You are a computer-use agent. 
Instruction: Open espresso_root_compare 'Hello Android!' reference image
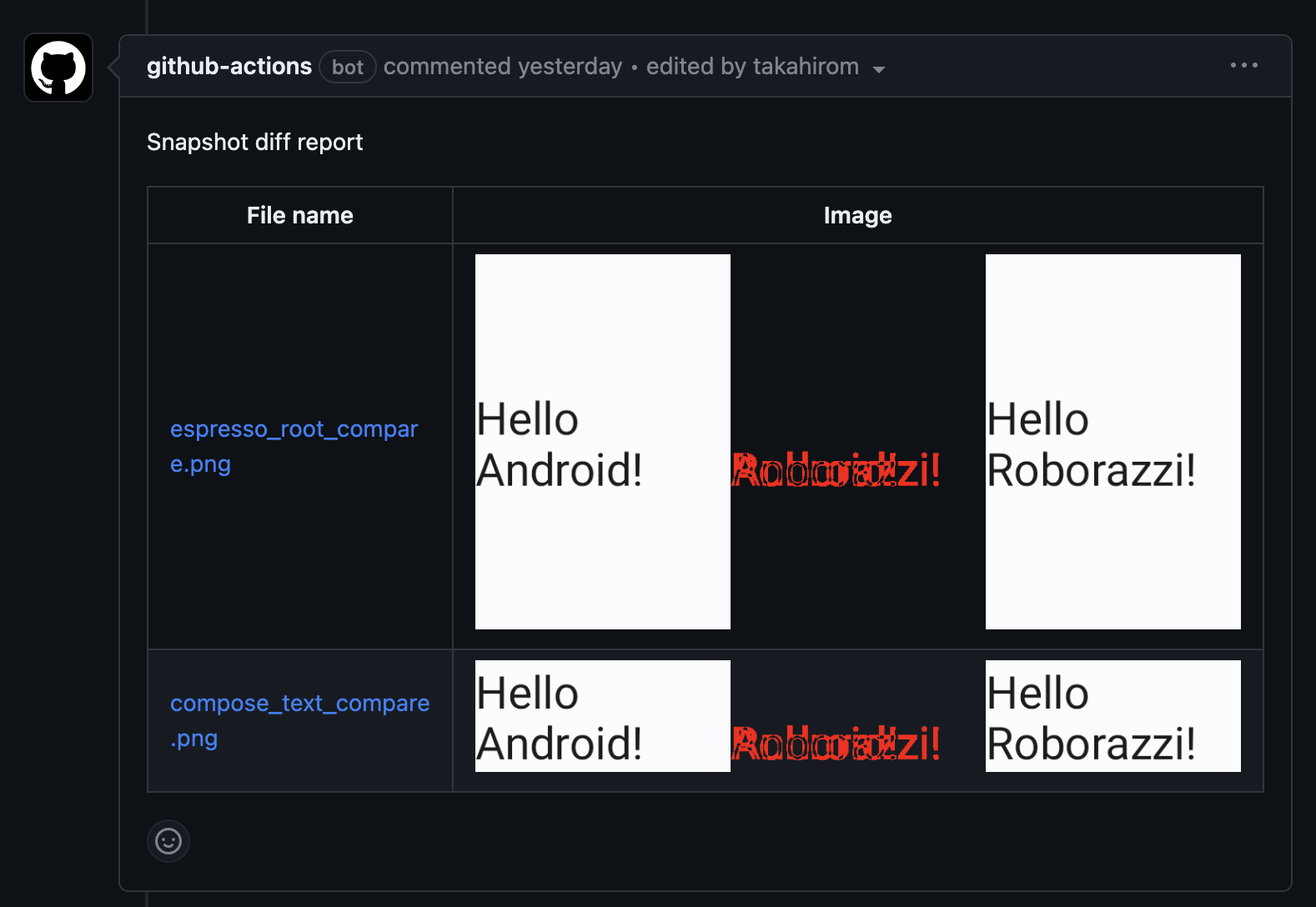(603, 442)
